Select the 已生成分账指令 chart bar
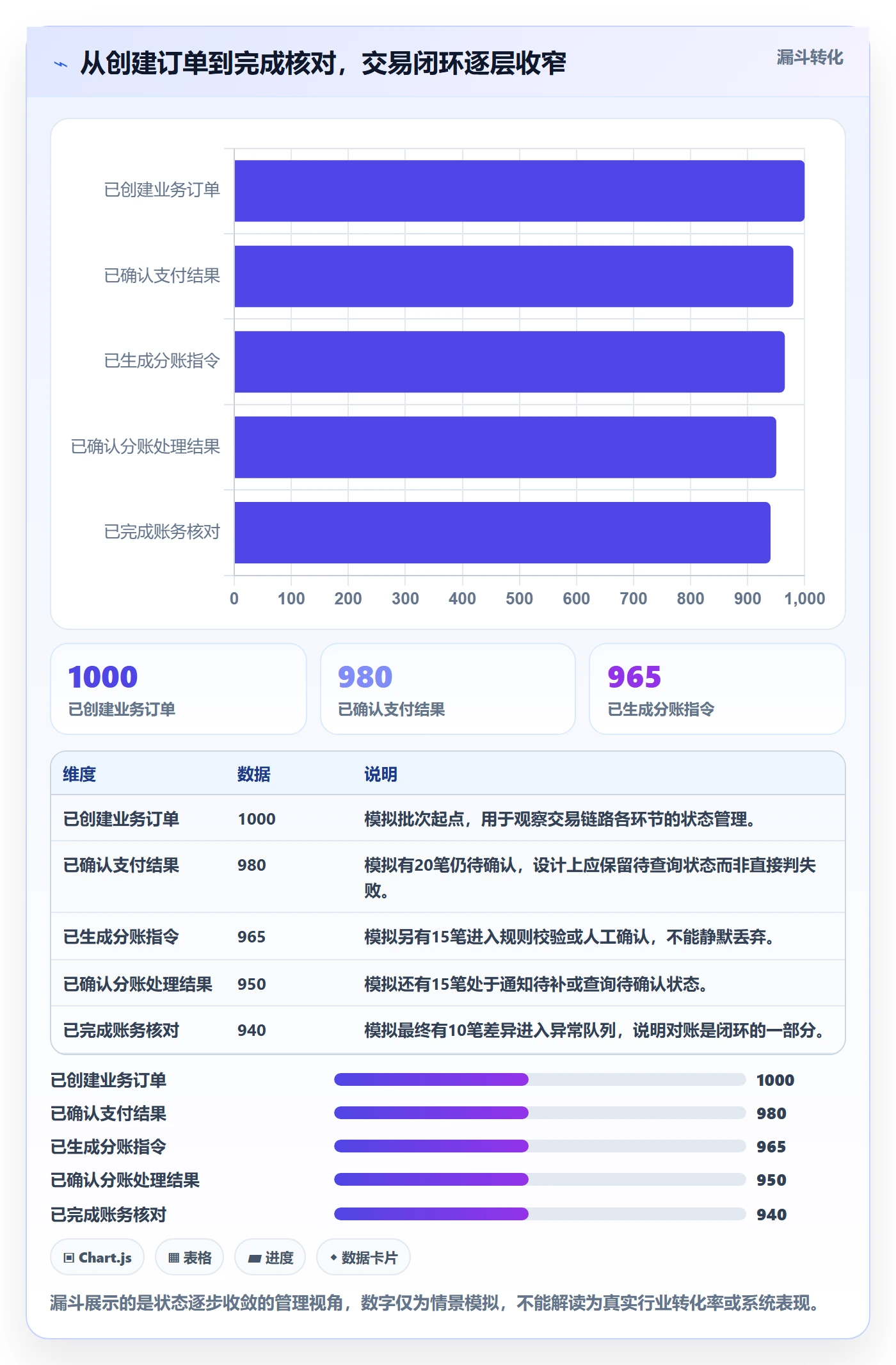 coord(509,362)
